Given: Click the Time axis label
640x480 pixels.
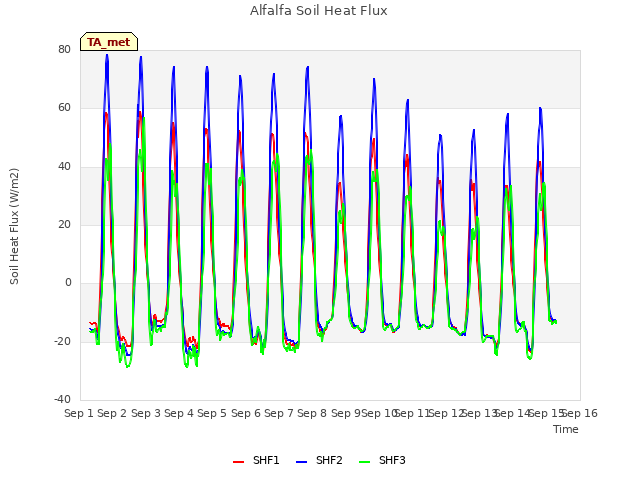Looking at the screenshot, I should click(566, 429).
